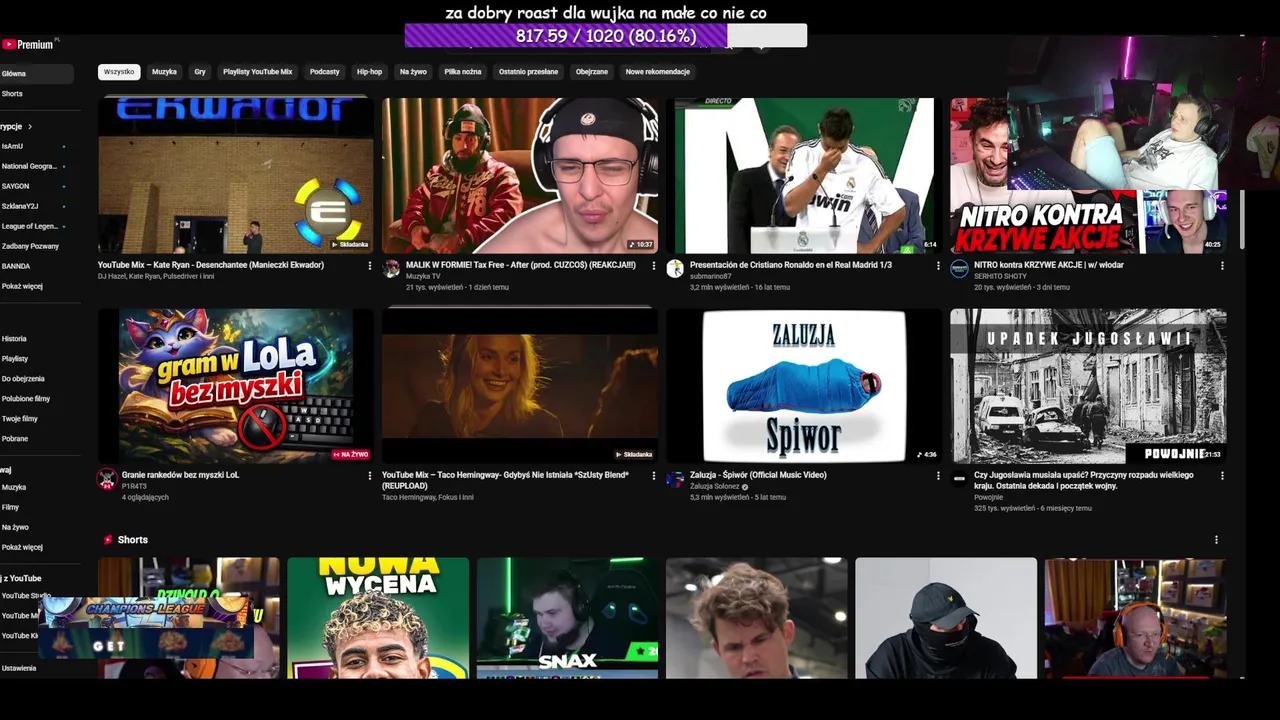
Task: Play the MALIK W FORMIE reaction thumbnail
Action: pos(520,176)
